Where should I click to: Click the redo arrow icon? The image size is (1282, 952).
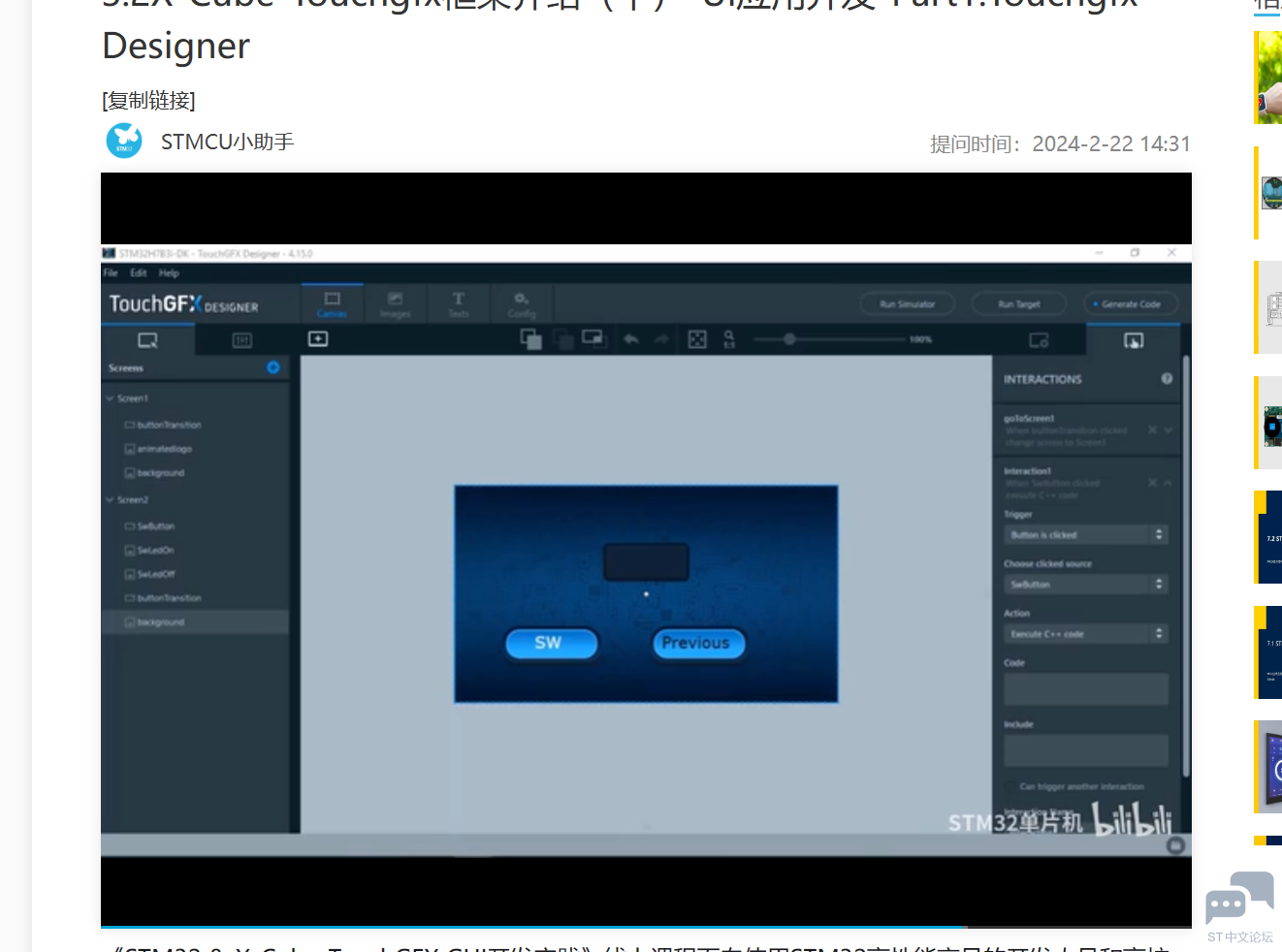pos(661,339)
